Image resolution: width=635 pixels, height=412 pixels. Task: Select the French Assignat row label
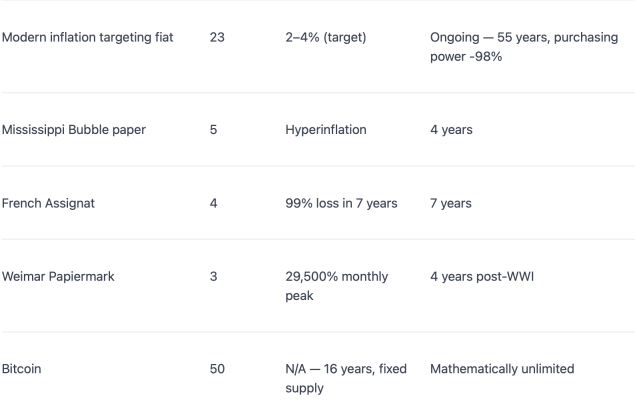[48, 203]
